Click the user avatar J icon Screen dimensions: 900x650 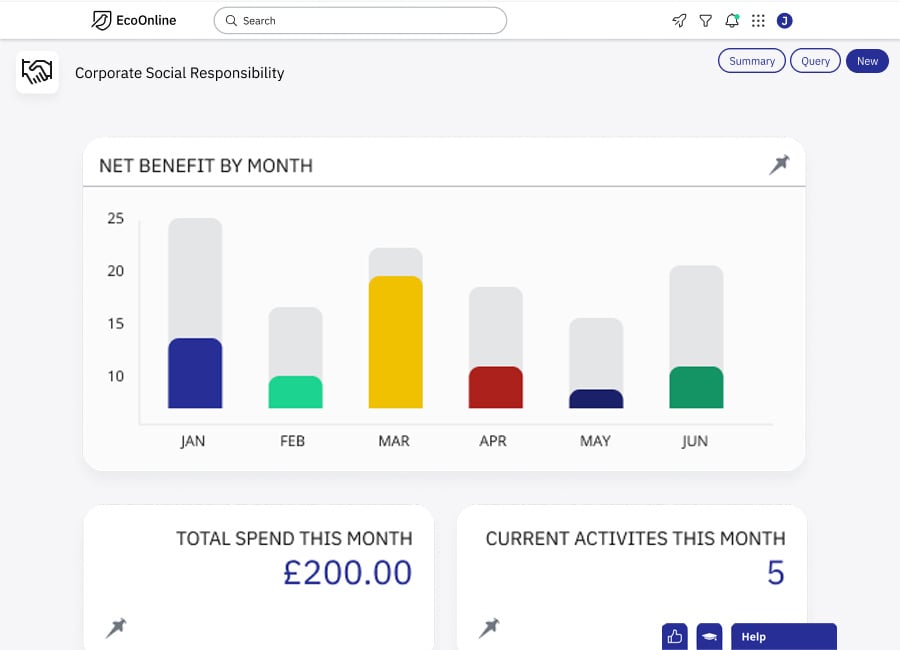coord(784,20)
